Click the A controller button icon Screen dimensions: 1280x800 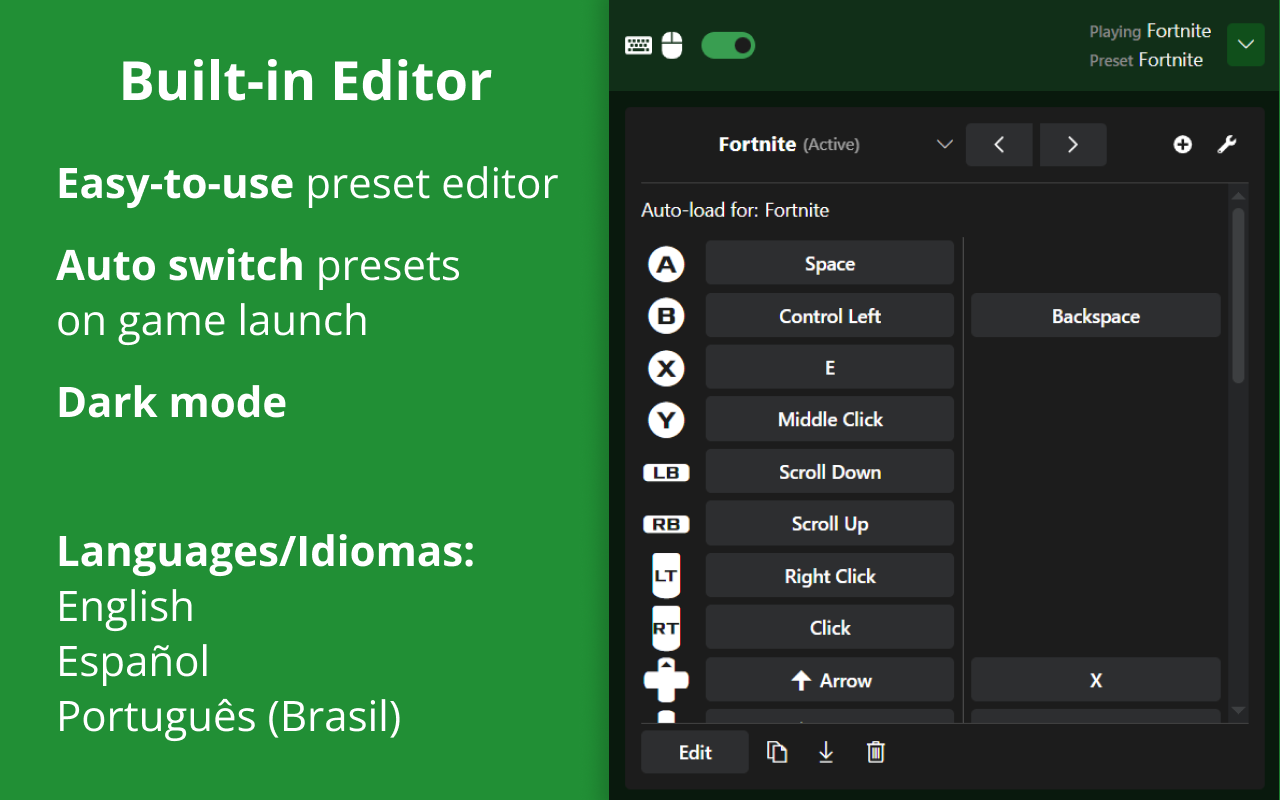tap(666, 264)
